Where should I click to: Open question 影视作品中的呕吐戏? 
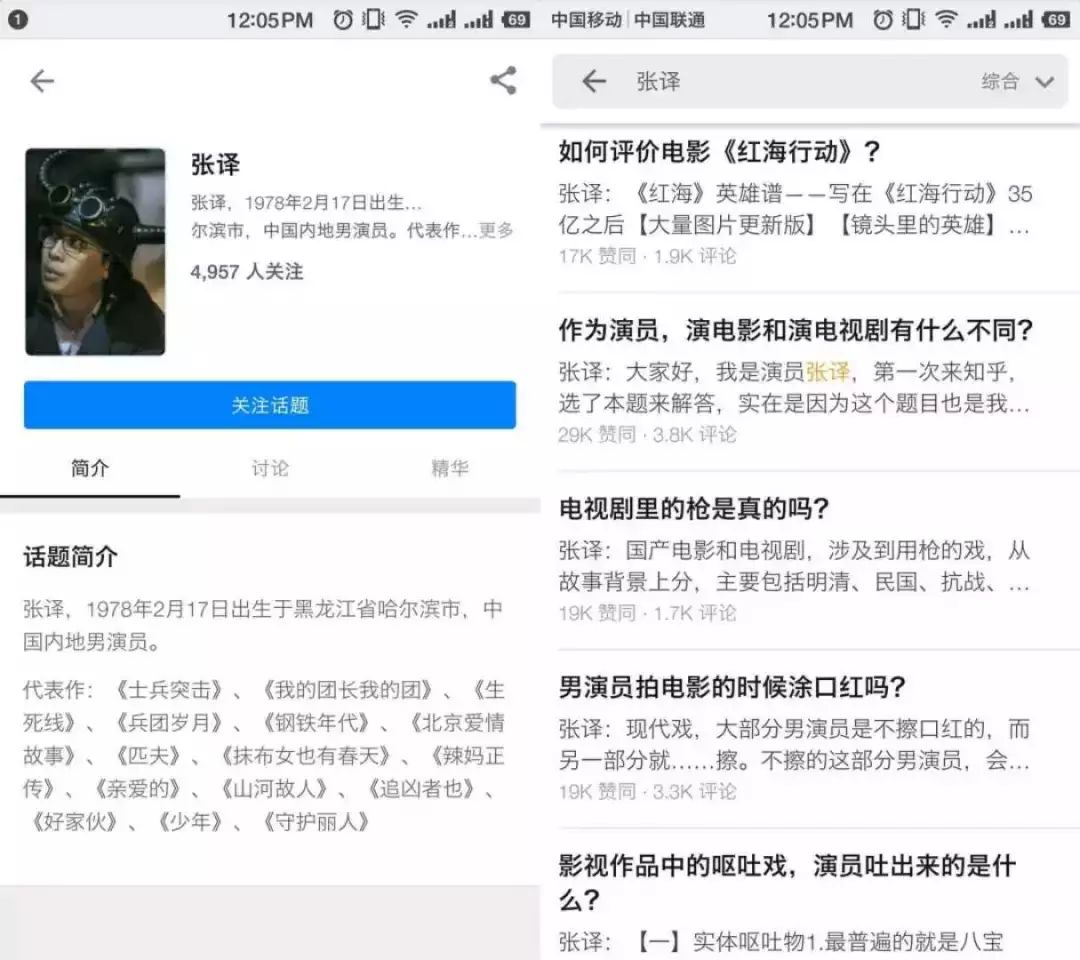[x=787, y=883]
